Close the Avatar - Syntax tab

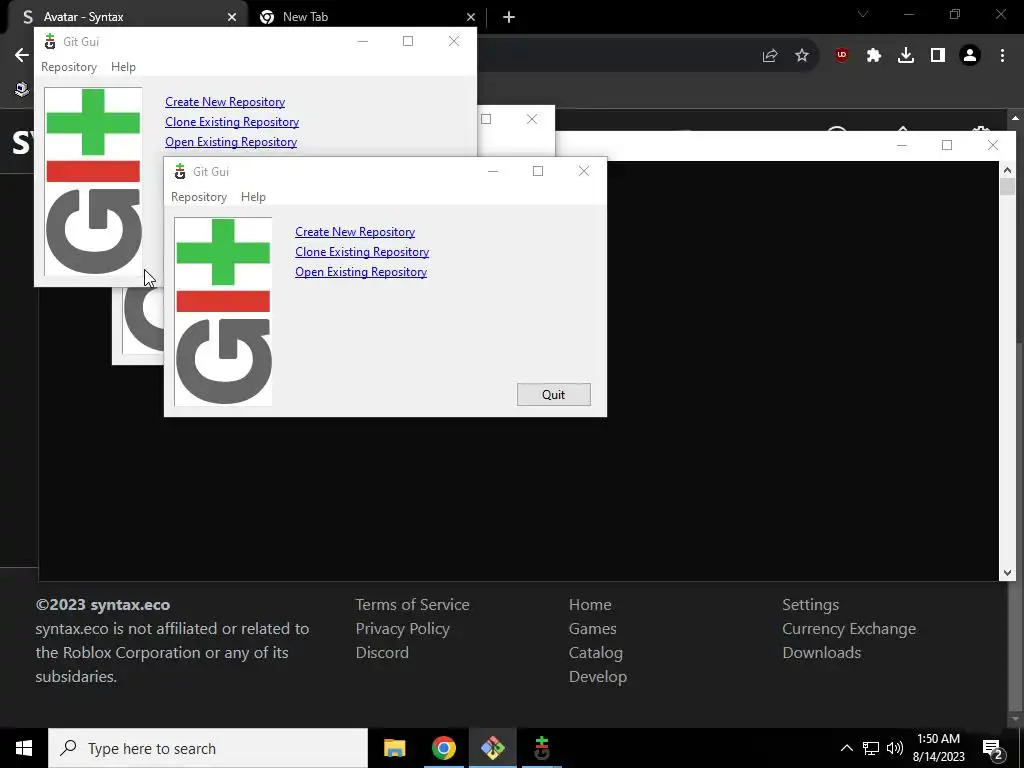(232, 17)
